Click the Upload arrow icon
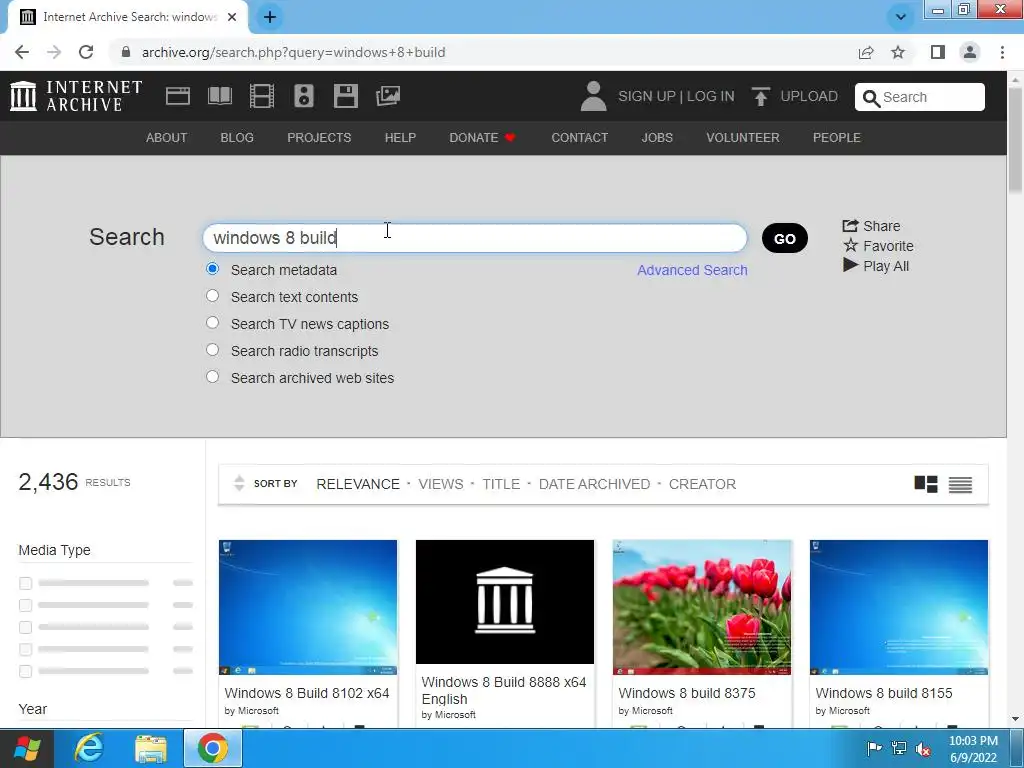Image resolution: width=1024 pixels, height=768 pixels. tap(760, 97)
